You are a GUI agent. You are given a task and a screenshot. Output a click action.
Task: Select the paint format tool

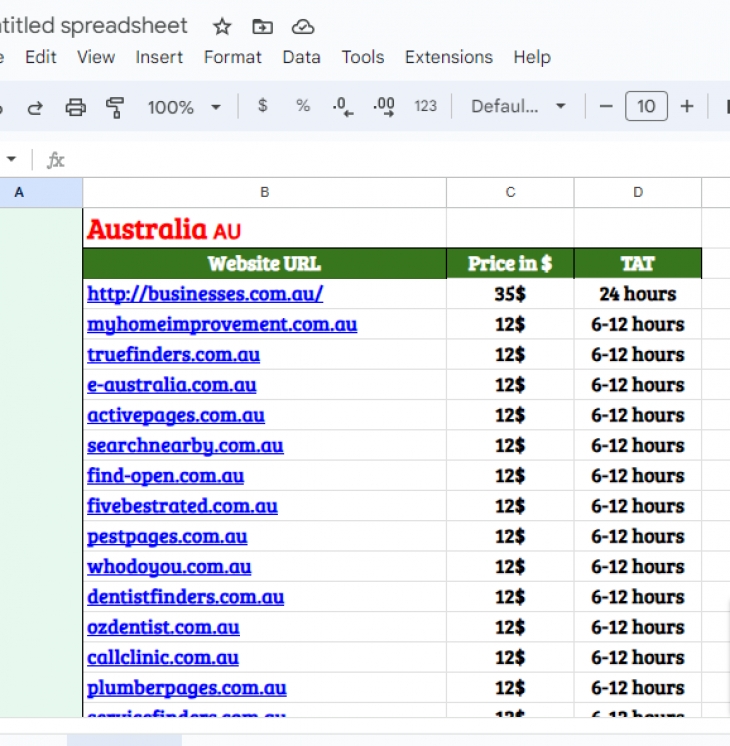115,107
